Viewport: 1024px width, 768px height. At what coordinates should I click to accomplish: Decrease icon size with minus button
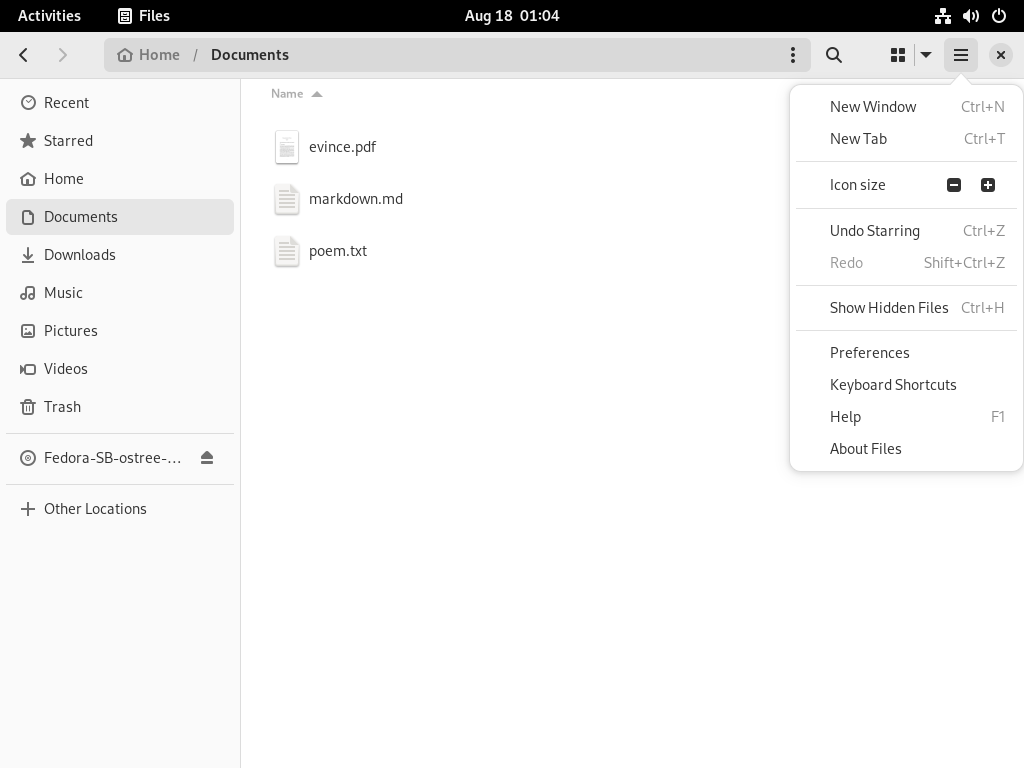click(953, 185)
